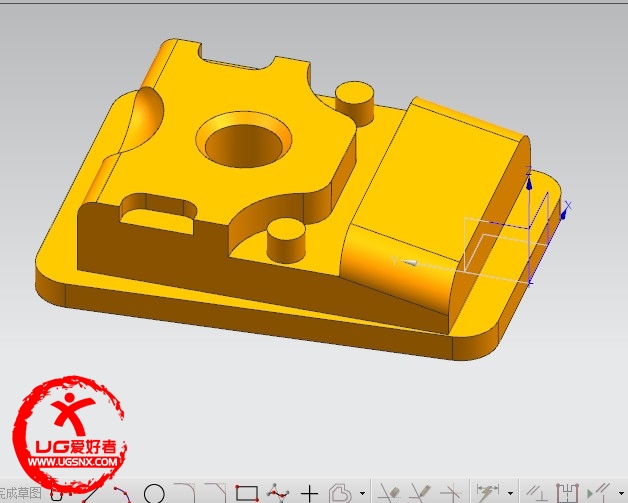Viewport: 628px width, 503px height.
Task: Click the Display Sketch Constraints icon
Action: (599, 493)
